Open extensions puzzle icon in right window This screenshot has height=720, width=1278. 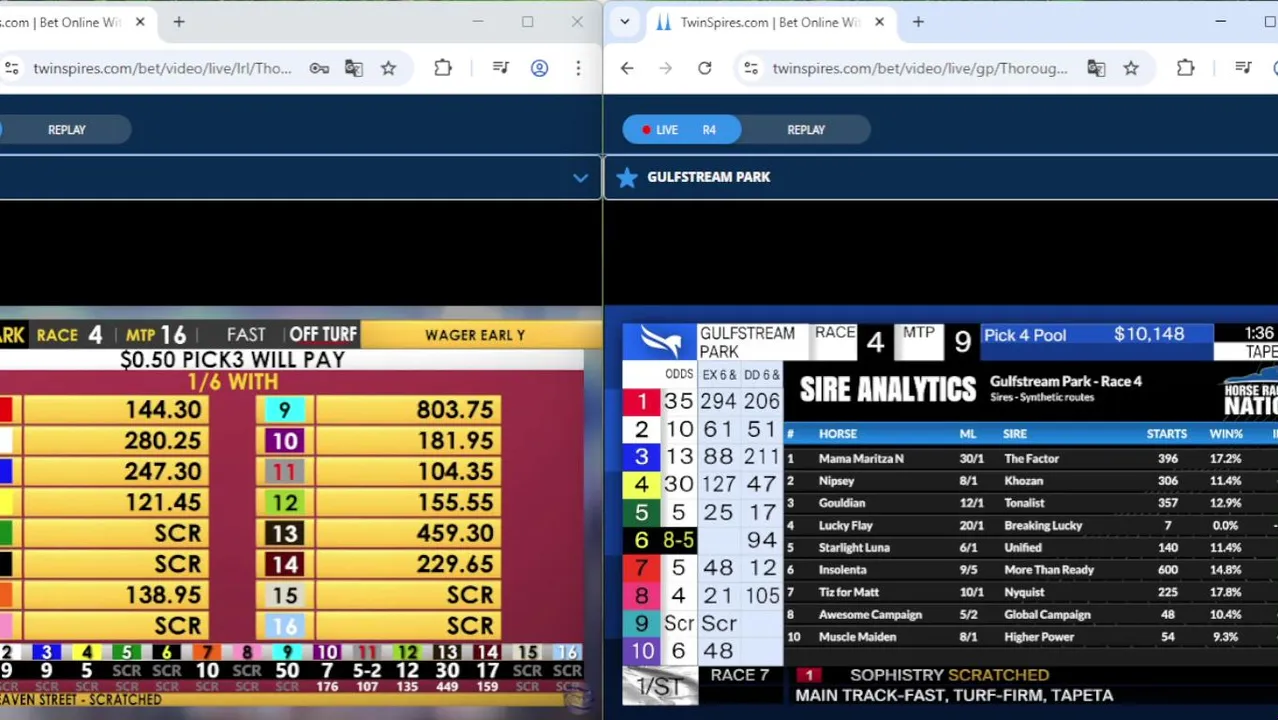click(x=1186, y=68)
